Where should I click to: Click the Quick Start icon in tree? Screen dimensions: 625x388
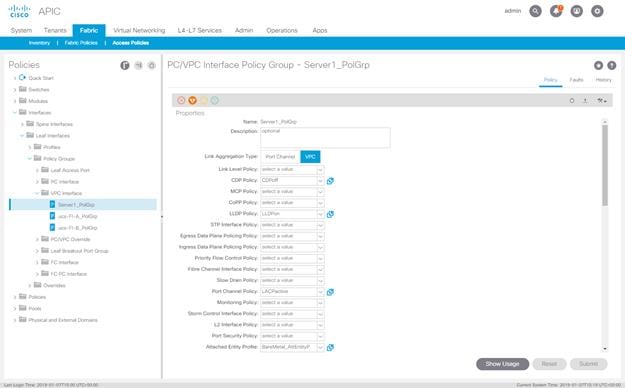click(x=22, y=78)
